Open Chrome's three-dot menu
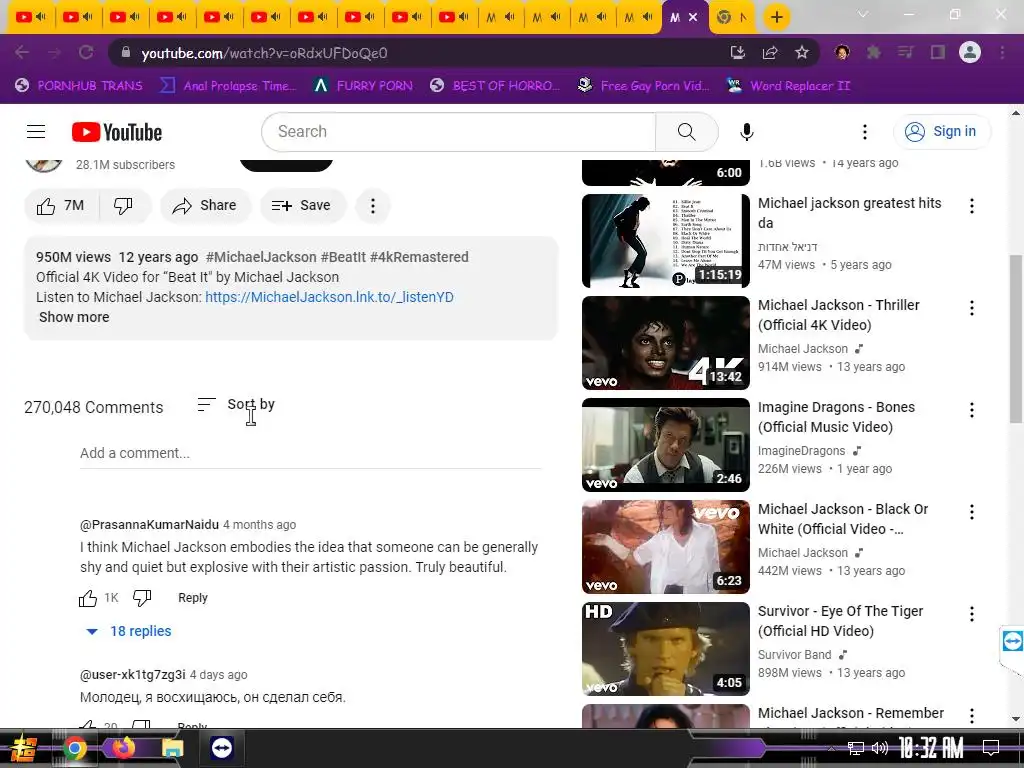 pos(1002,52)
